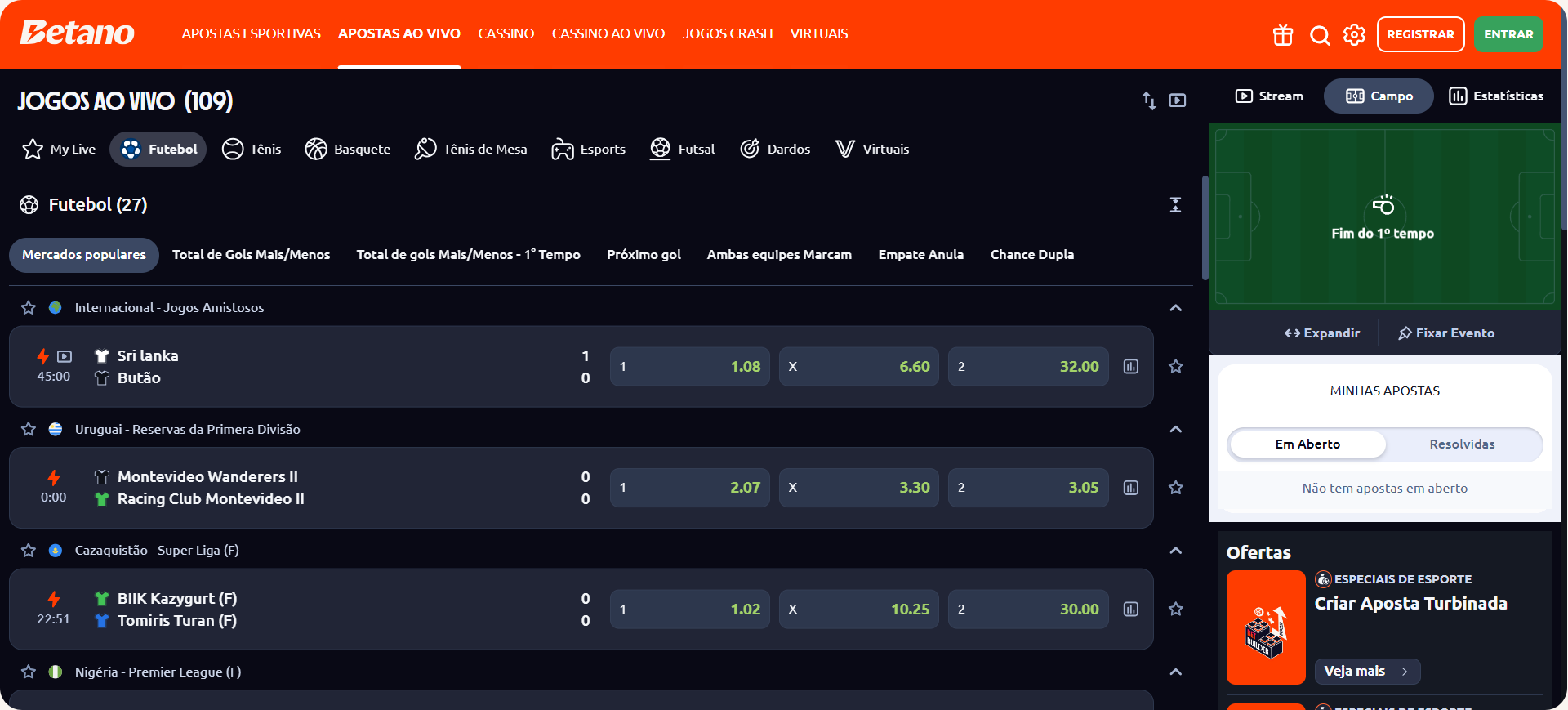Expand the field view with Expandir
This screenshot has height=710, width=1568.
tap(1321, 333)
